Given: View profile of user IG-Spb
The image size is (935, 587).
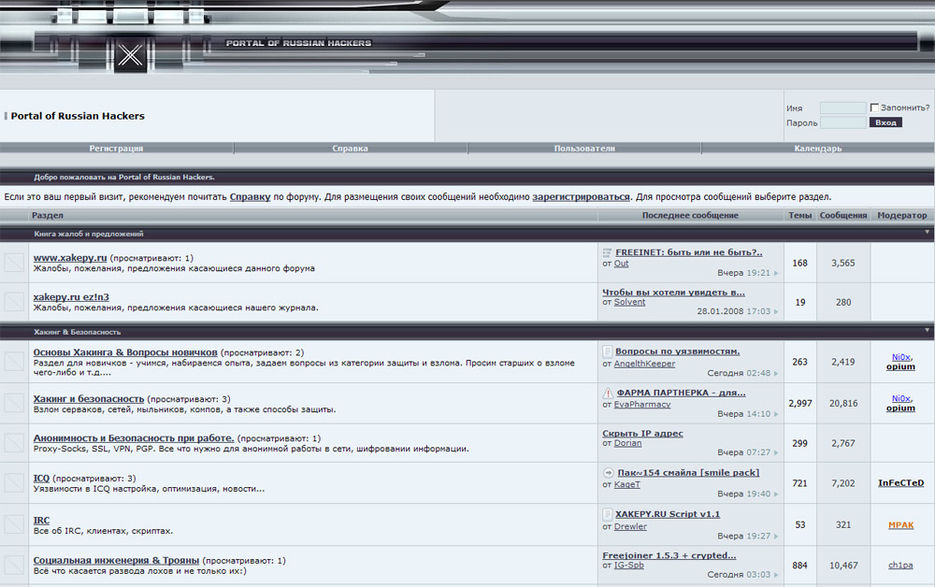Looking at the screenshot, I should click(629, 564).
